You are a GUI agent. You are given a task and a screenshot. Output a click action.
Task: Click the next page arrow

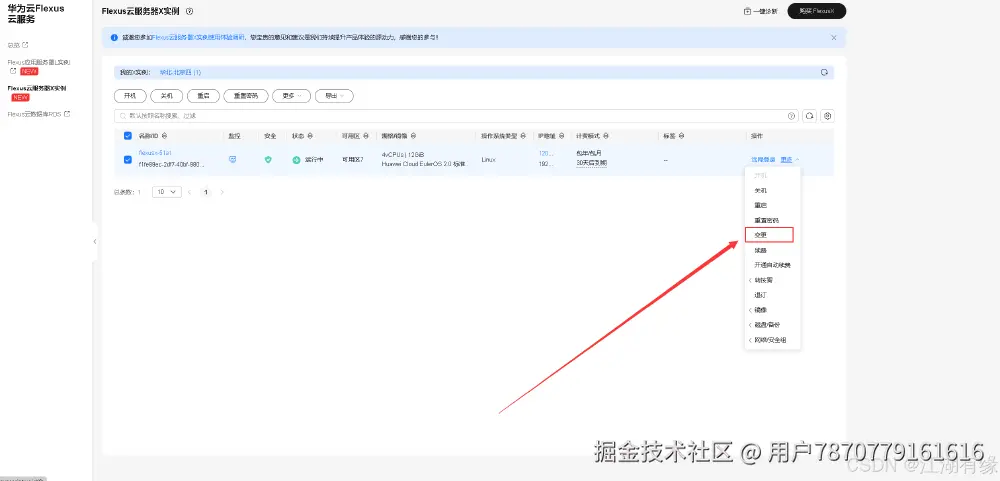[222, 192]
